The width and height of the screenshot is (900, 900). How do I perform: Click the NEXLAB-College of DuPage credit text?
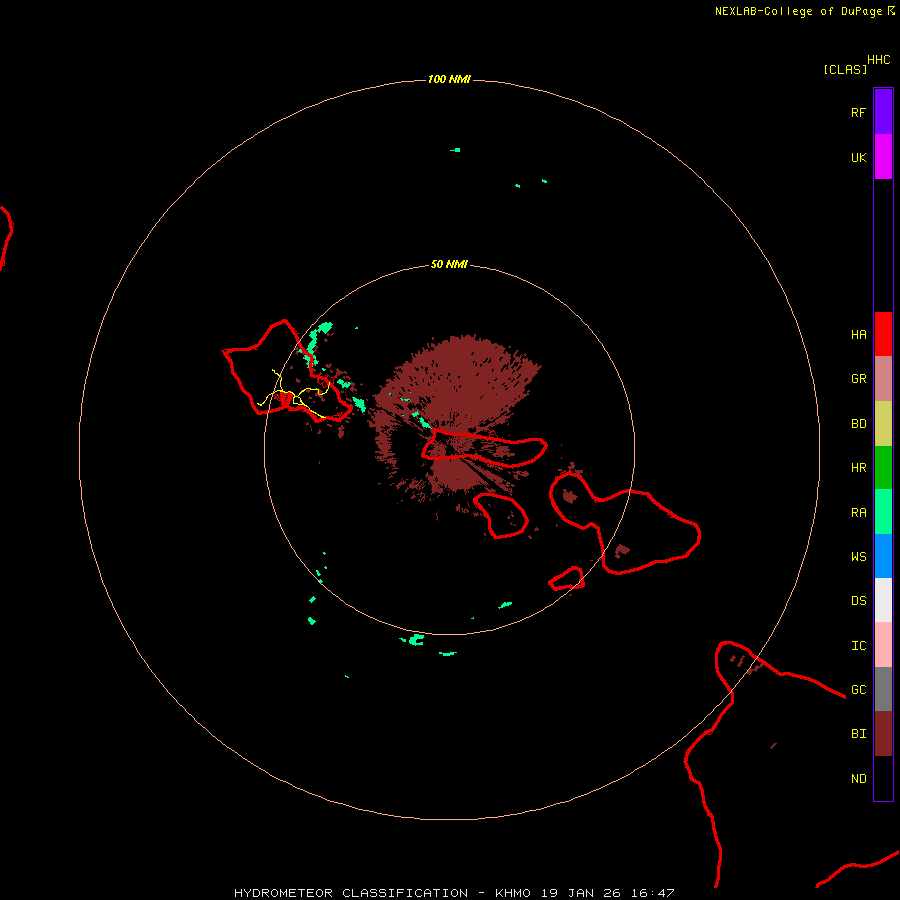805,11
